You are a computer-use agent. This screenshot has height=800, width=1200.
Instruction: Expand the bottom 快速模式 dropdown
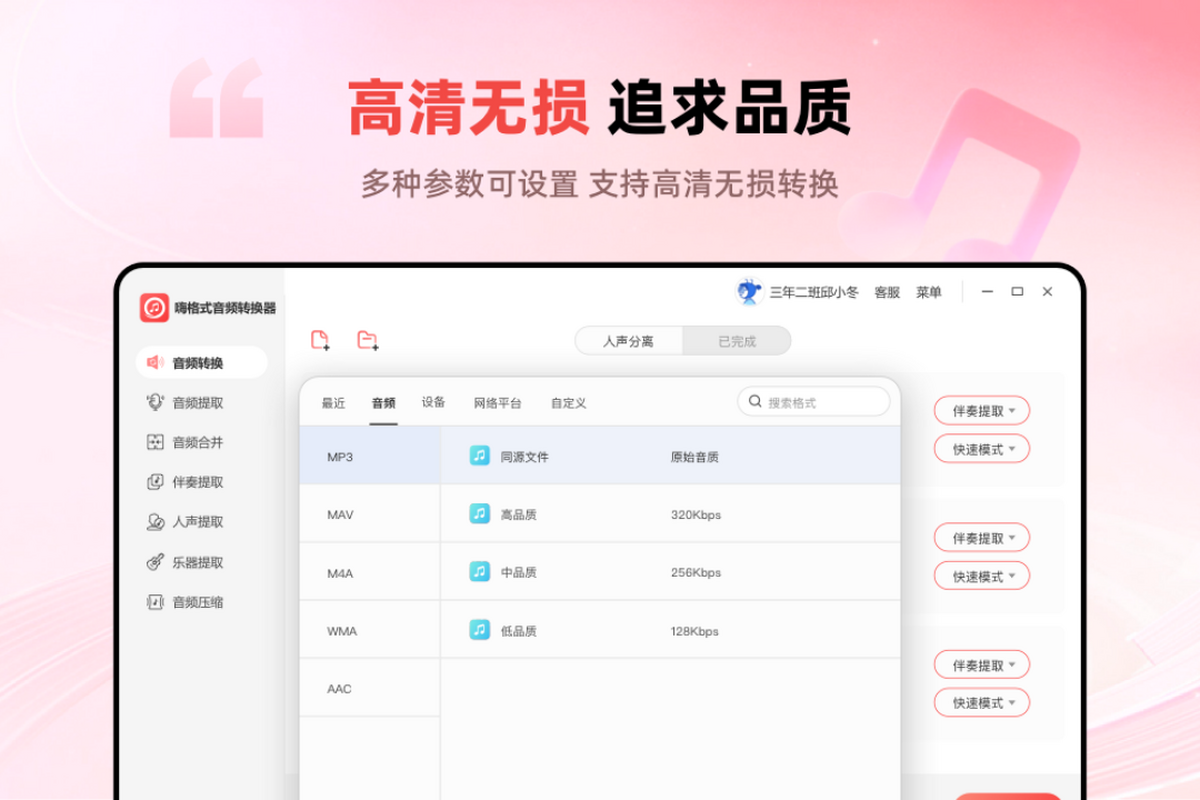point(980,702)
